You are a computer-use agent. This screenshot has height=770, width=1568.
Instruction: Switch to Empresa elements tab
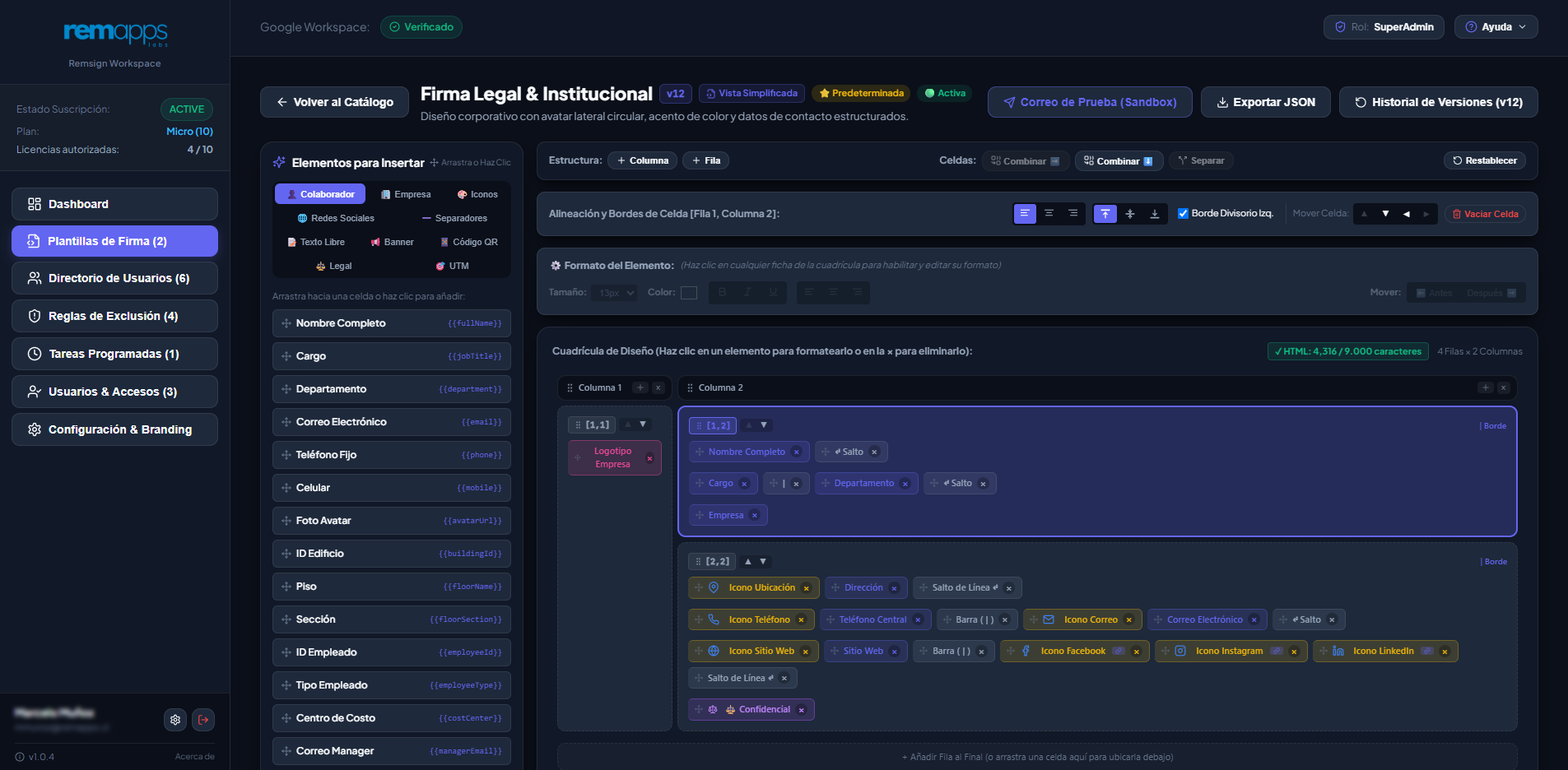click(x=406, y=194)
